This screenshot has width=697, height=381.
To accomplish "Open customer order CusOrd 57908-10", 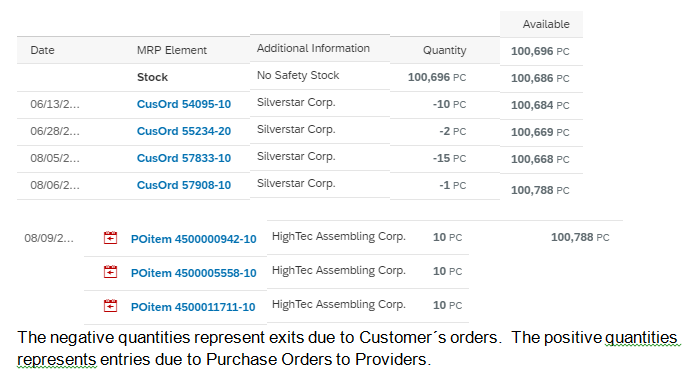I will point(184,185).
